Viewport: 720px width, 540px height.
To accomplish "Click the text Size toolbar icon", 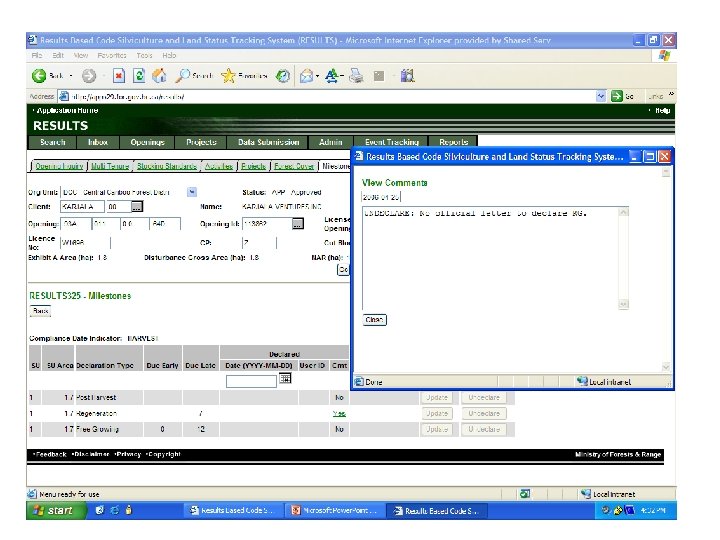I will (x=332, y=76).
